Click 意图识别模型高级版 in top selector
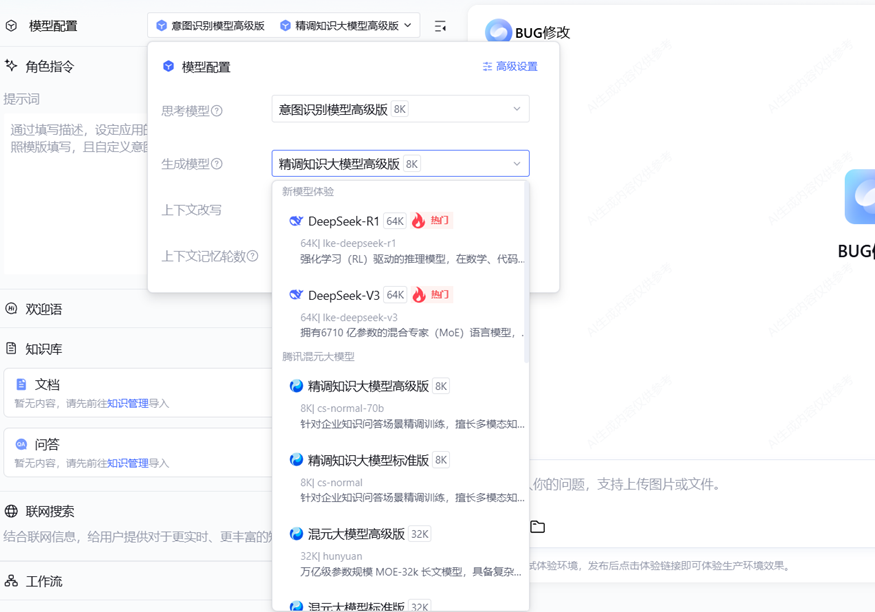The width and height of the screenshot is (875, 612). (210, 25)
